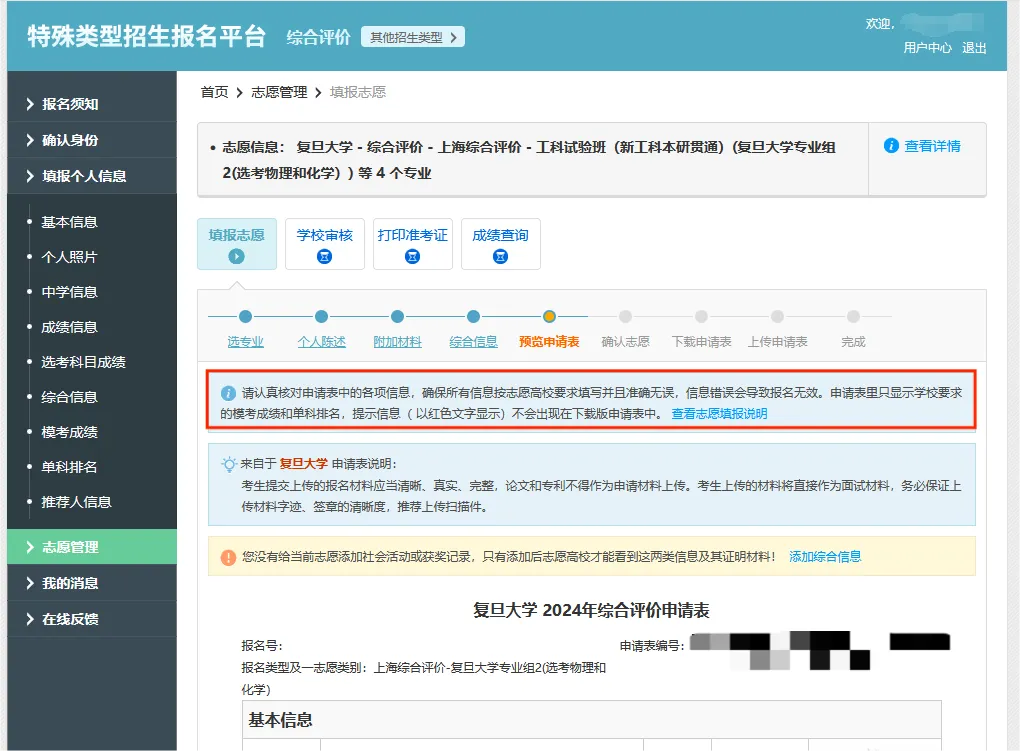Click the orange 预览申请表 step circle

pos(549,317)
